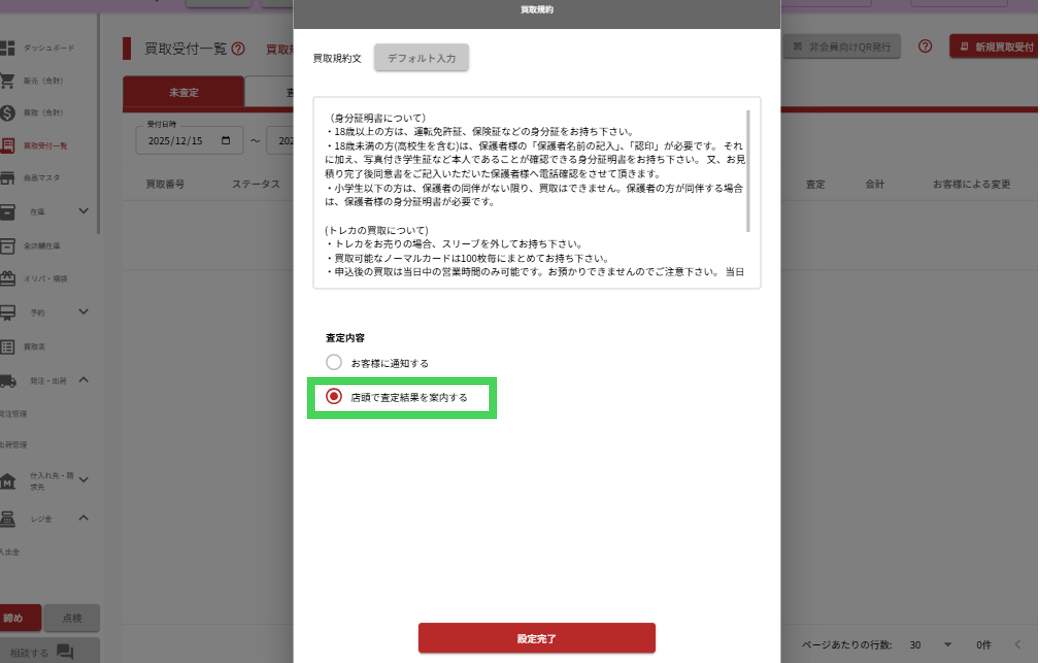Screen dimensions: 1040x663
Task: Click the レジ金 cash register icon
Action: click(8, 518)
